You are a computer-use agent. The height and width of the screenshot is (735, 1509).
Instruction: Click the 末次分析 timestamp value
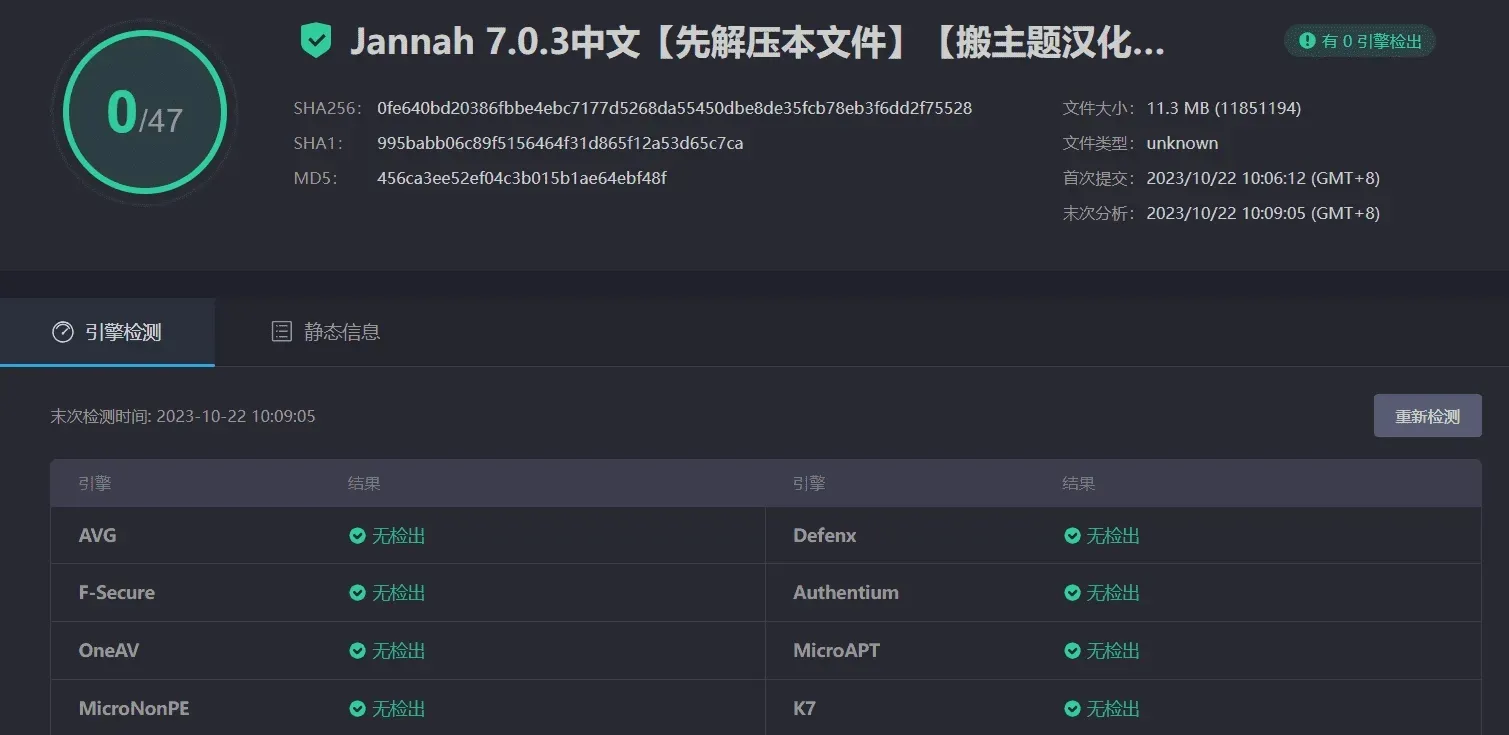(x=1263, y=213)
